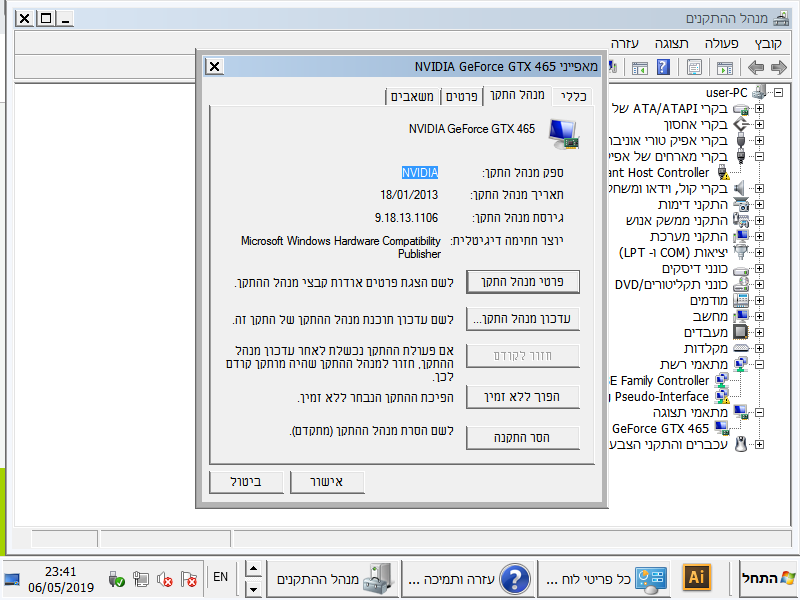
Task: Click the פרטי מנהל התקן driver details button
Action: [522, 282]
